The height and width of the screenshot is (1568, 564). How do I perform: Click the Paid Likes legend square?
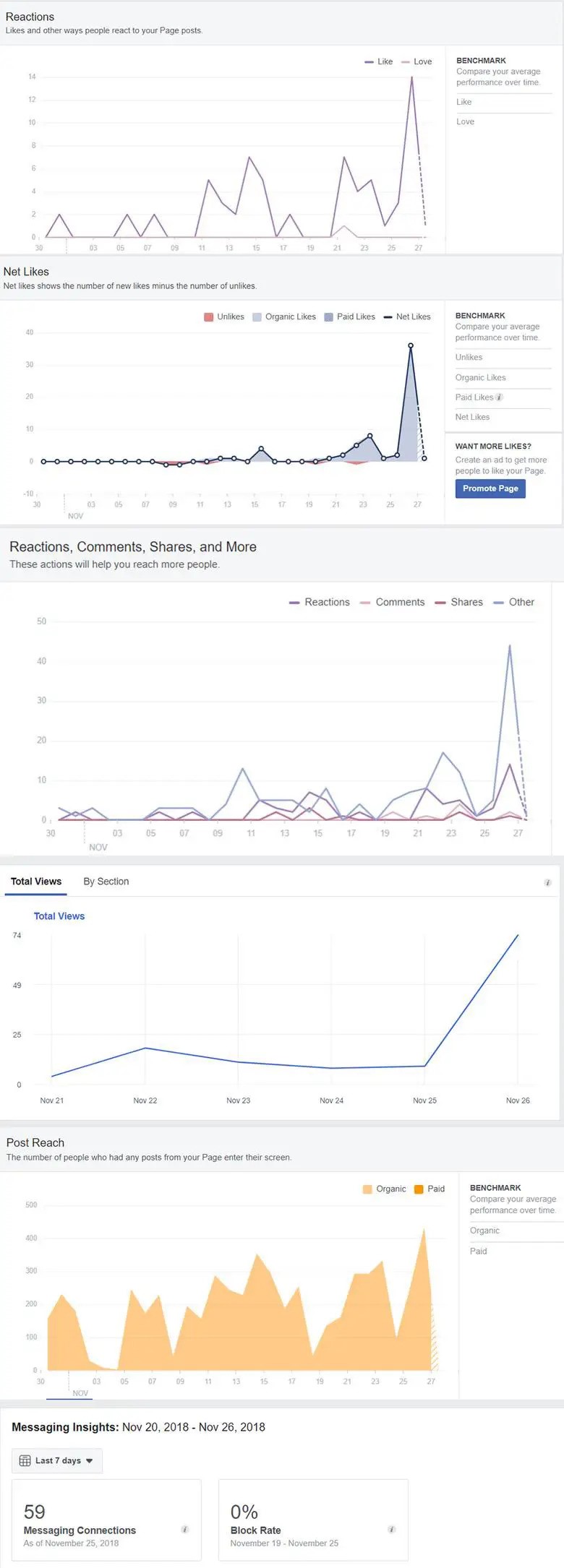pyautogui.click(x=328, y=317)
